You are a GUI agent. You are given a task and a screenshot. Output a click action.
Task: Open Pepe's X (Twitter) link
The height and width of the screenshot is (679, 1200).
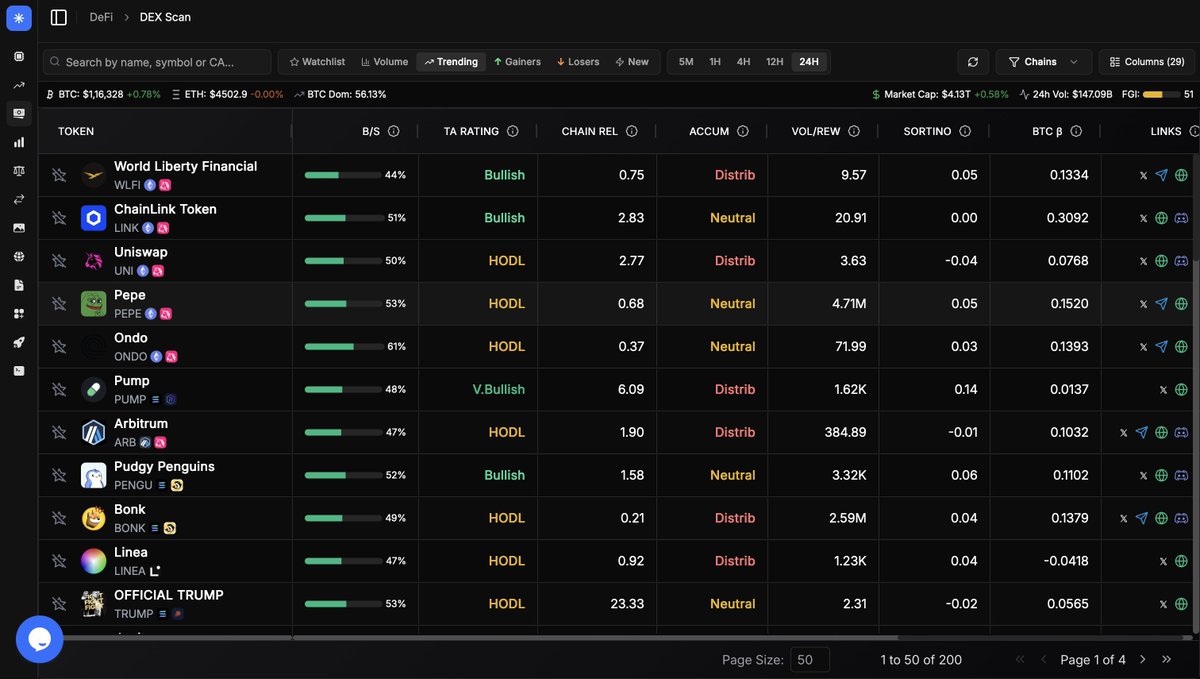pyautogui.click(x=1143, y=304)
